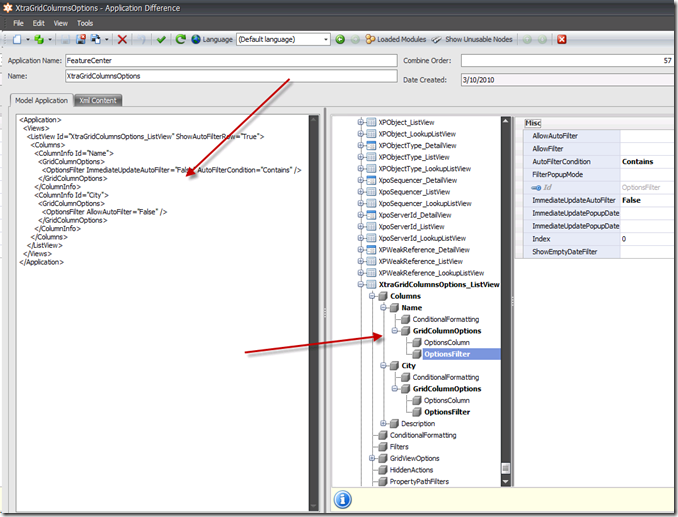
Task: Expand the Description tree node
Action: pyautogui.click(x=382, y=423)
